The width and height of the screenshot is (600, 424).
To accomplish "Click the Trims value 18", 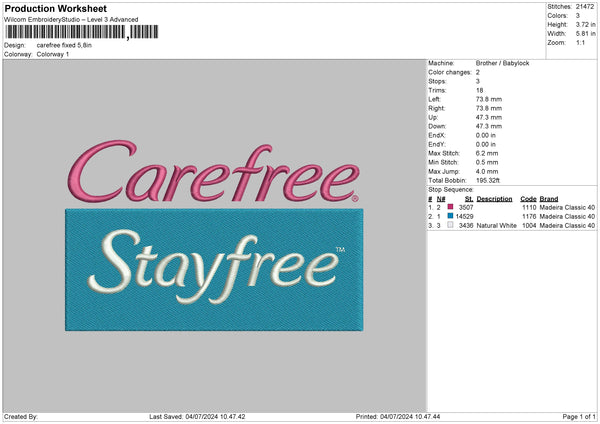I will click(479, 90).
